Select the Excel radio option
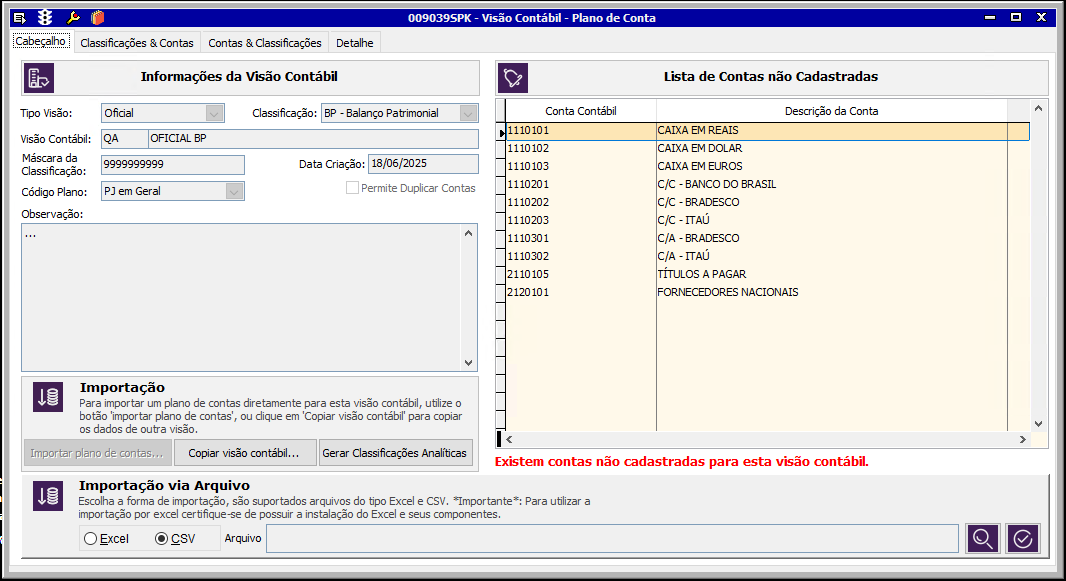Viewport: 1066px width, 581px height. 90,539
